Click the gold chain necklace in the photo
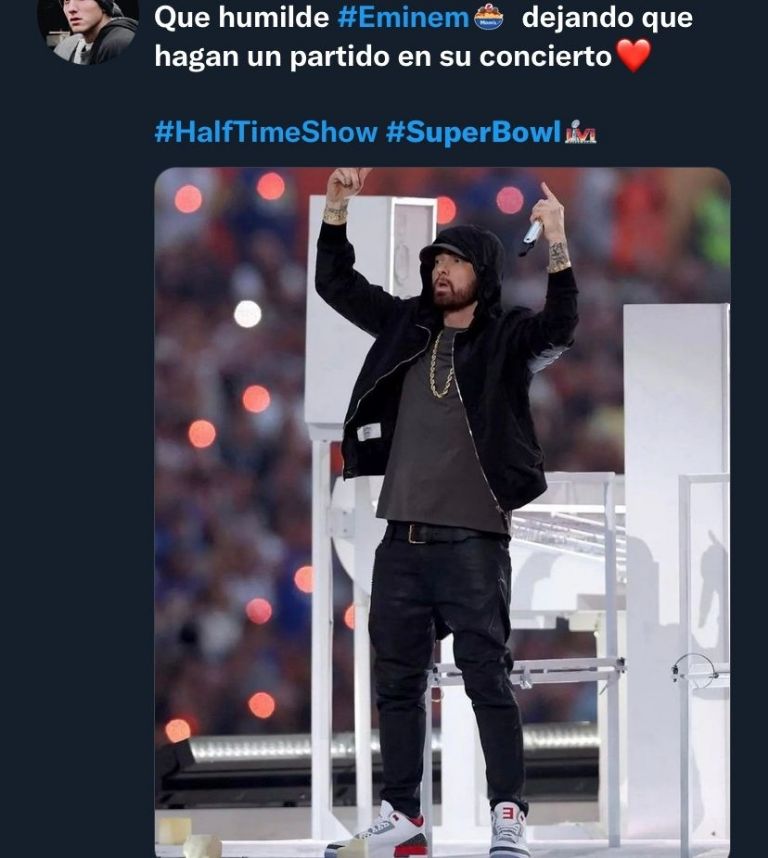The width and height of the screenshot is (768, 858). click(441, 364)
